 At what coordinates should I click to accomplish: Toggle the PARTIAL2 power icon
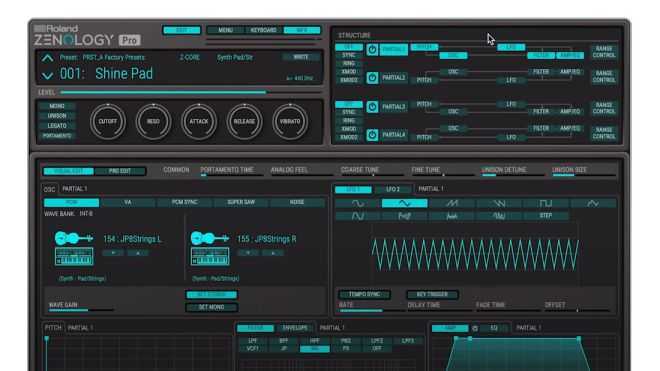pos(372,78)
